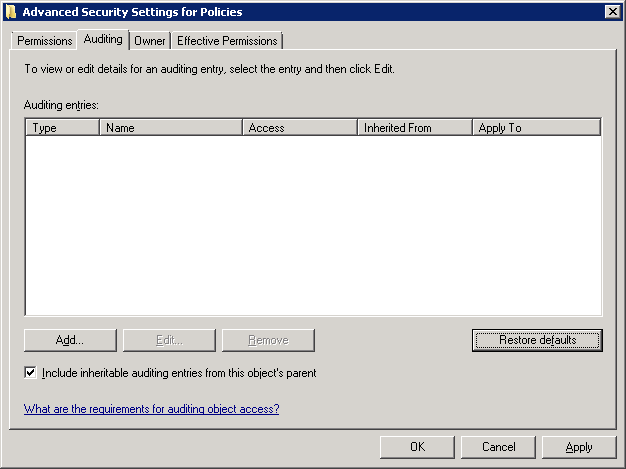Close the Advanced Security Settings dialog
Viewport: 626px width, 469px height.
coord(612,12)
